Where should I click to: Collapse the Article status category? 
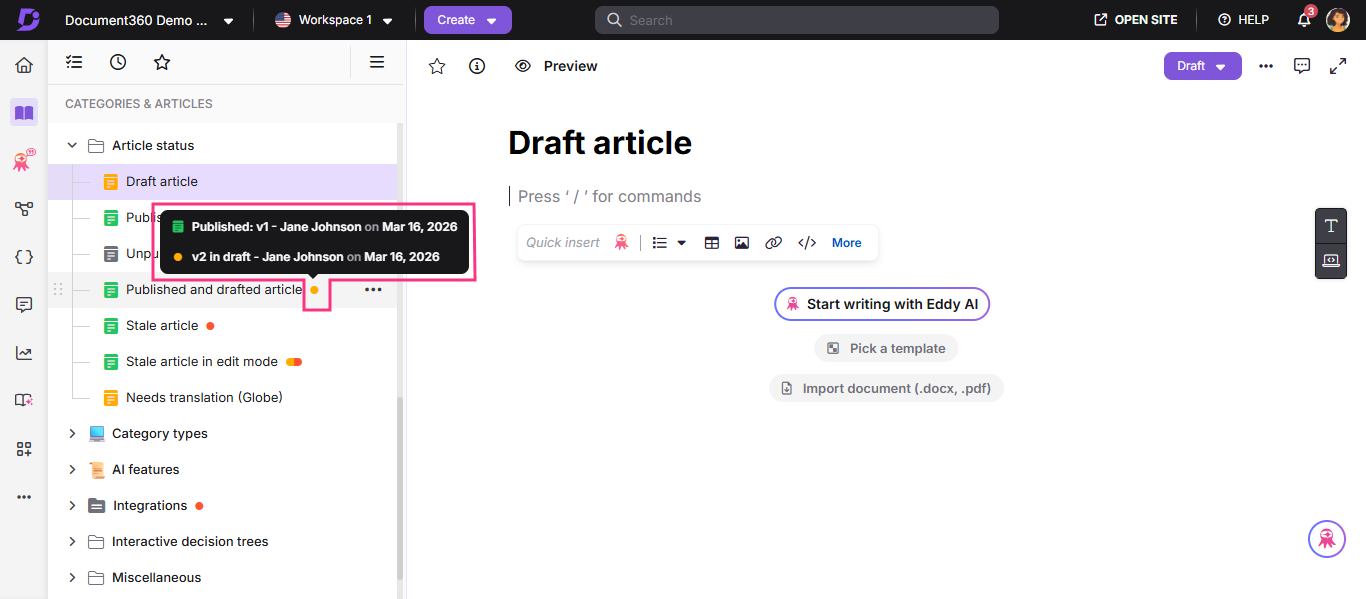coord(71,144)
